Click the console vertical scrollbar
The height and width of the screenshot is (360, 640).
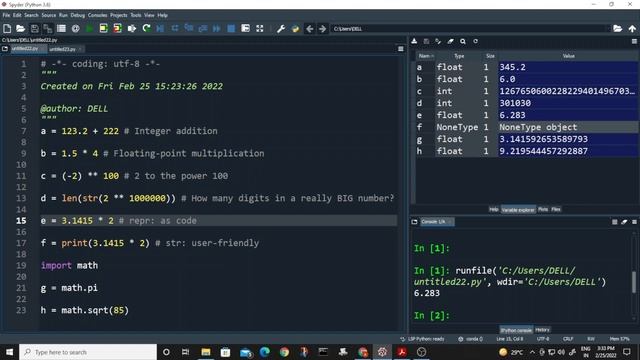tap(634, 282)
